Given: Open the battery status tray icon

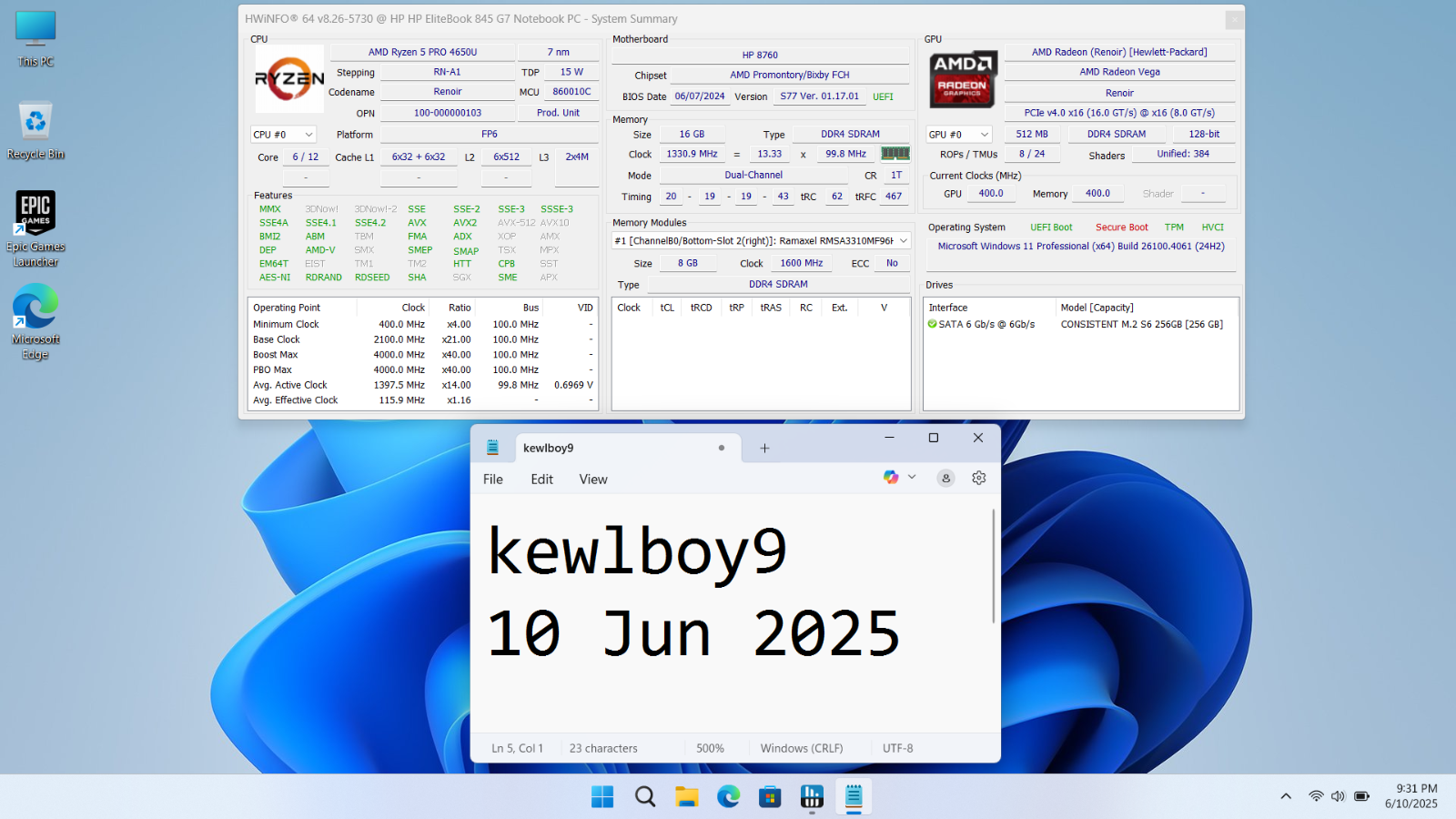Looking at the screenshot, I should pyautogui.click(x=1361, y=796).
